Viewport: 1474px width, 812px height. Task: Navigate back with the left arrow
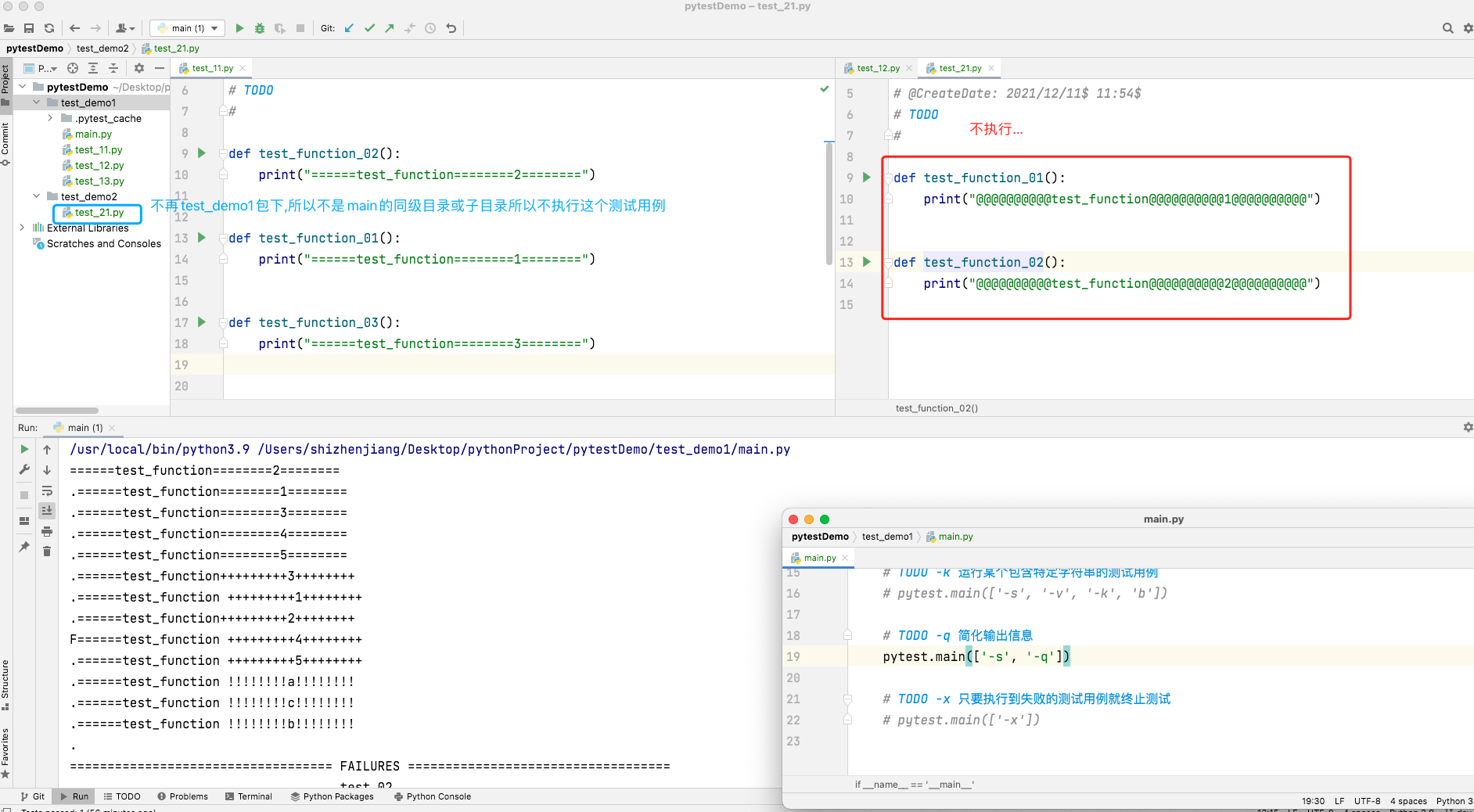pos(75,28)
